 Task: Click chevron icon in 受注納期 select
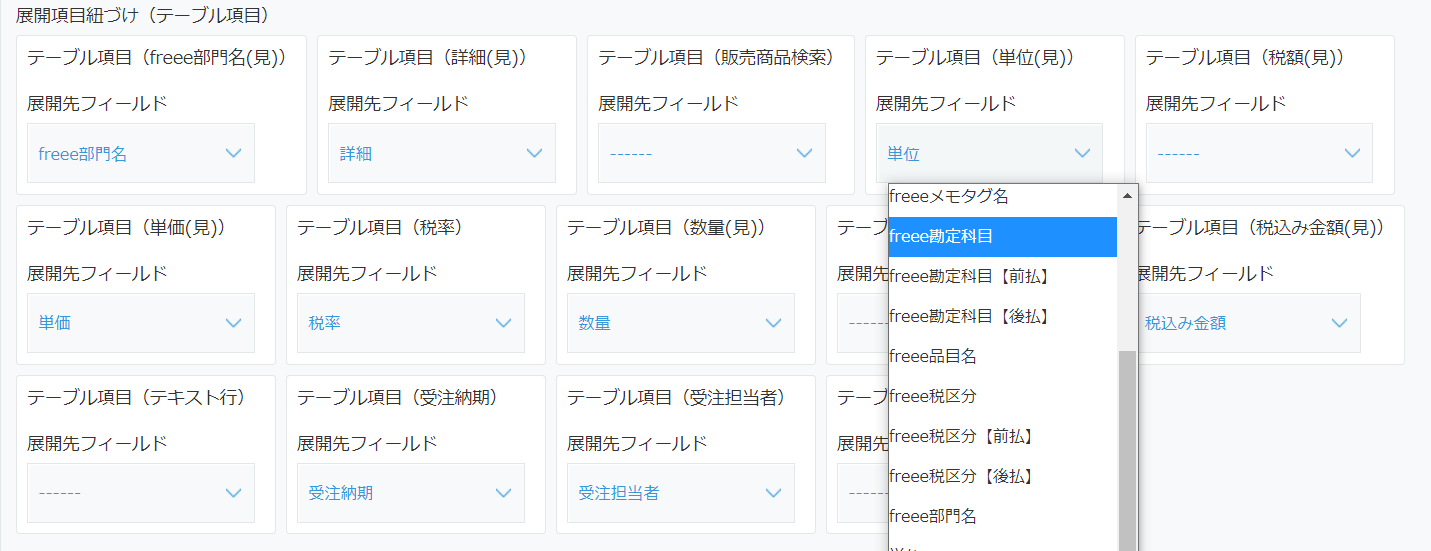click(503, 493)
